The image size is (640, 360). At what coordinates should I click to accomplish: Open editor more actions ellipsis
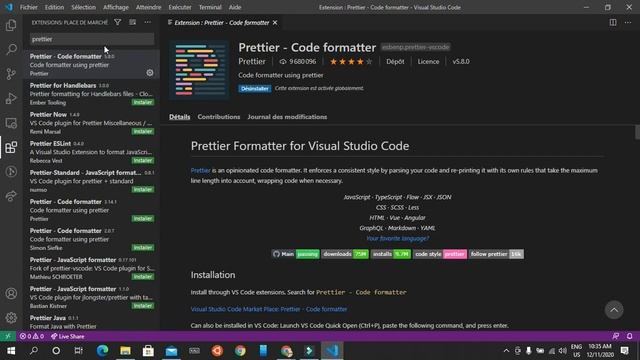(x=628, y=22)
